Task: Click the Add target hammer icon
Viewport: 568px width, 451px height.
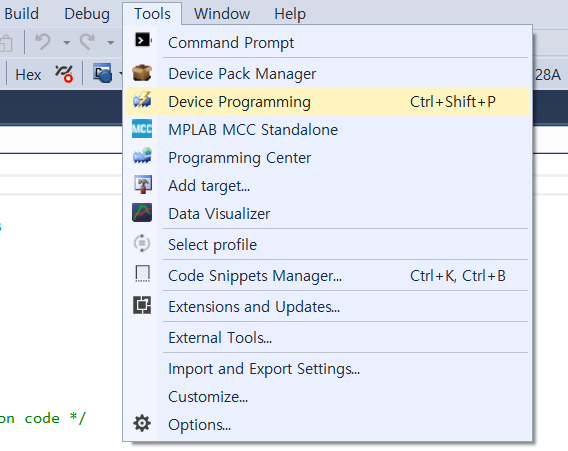Action: 143,184
